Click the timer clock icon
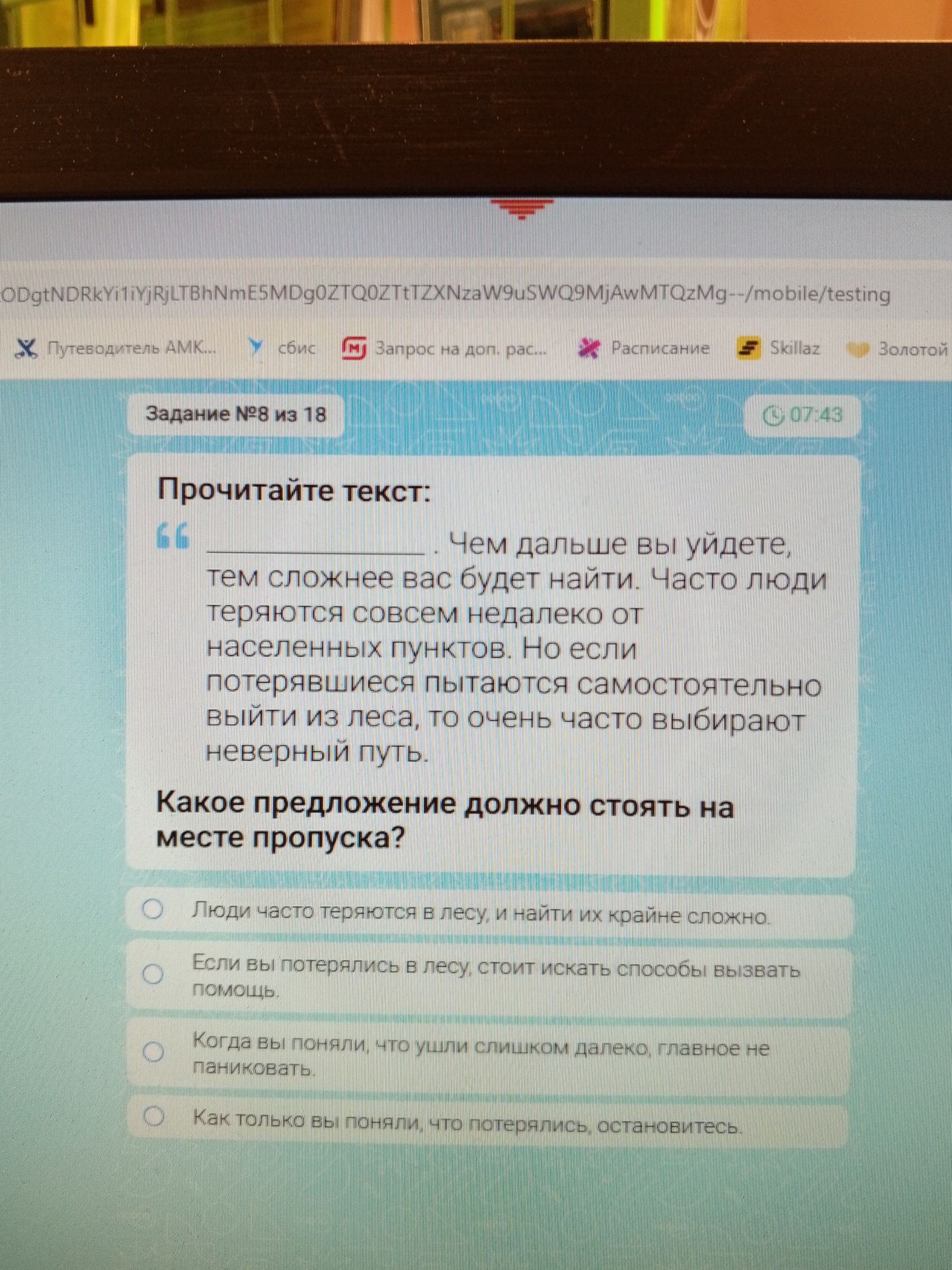 click(772, 415)
